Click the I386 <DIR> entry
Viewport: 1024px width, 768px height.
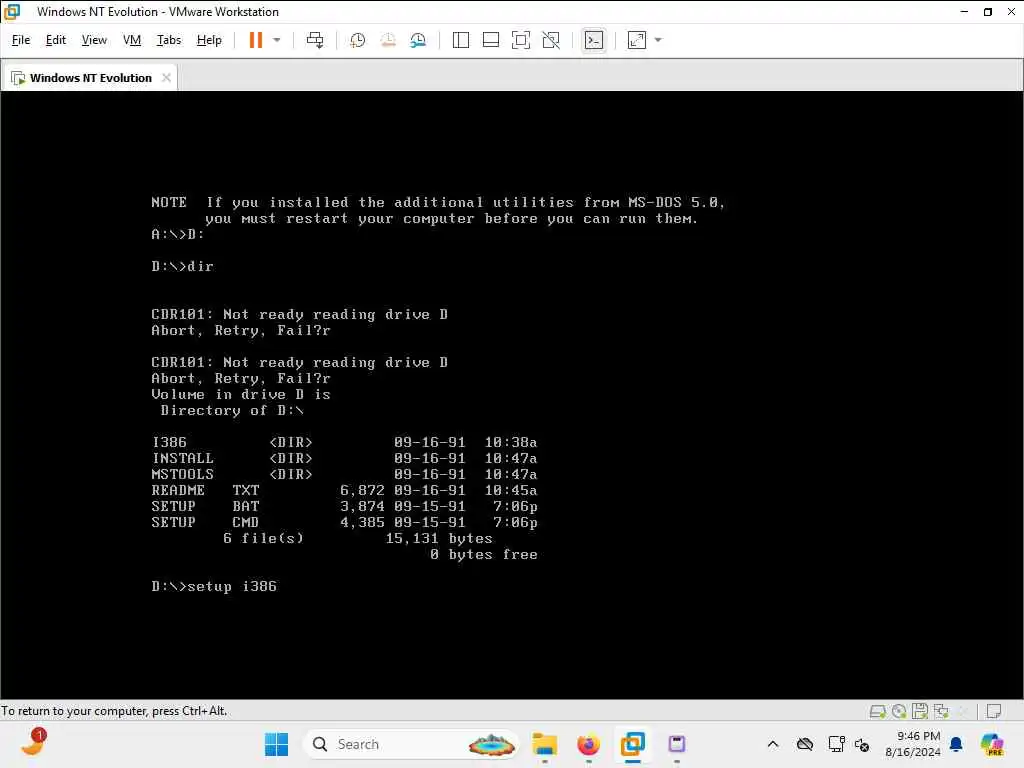point(344,443)
